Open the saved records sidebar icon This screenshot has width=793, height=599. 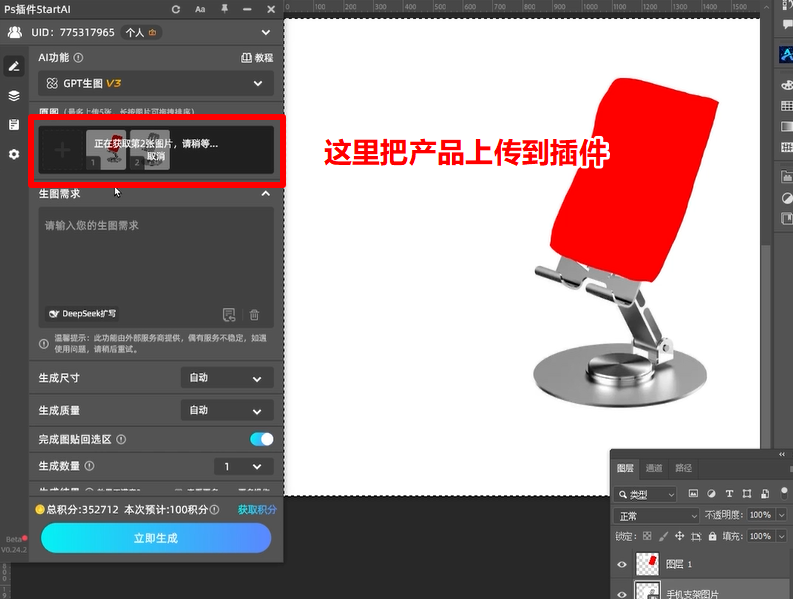(14, 124)
